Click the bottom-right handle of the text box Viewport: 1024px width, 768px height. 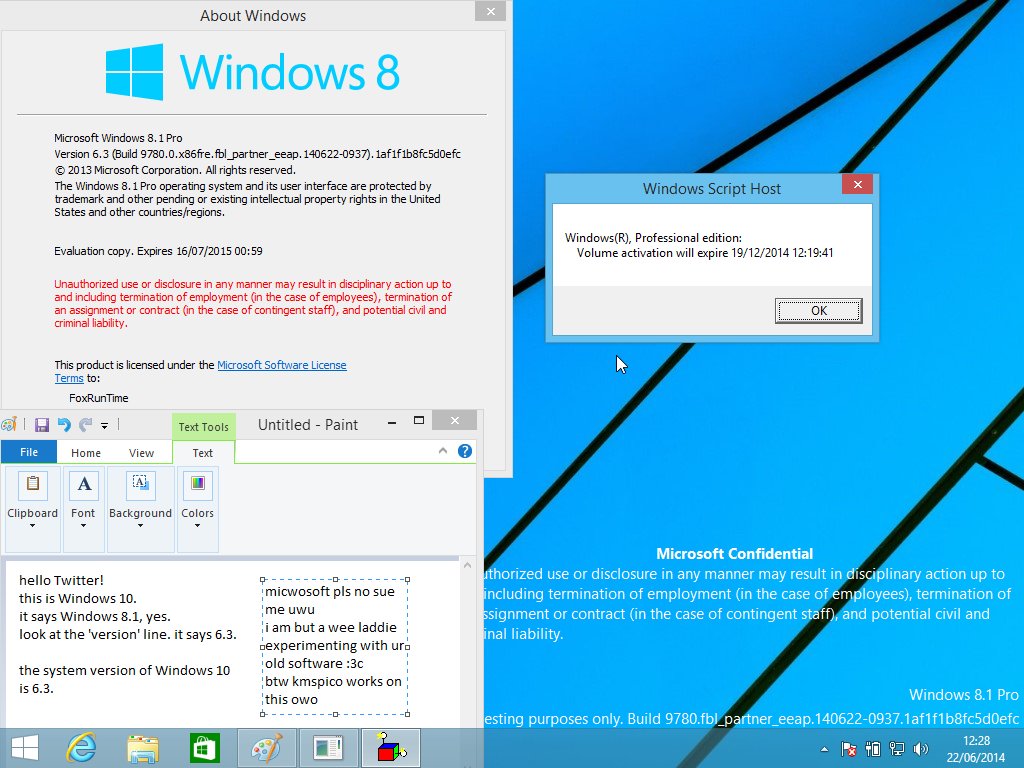click(x=408, y=714)
